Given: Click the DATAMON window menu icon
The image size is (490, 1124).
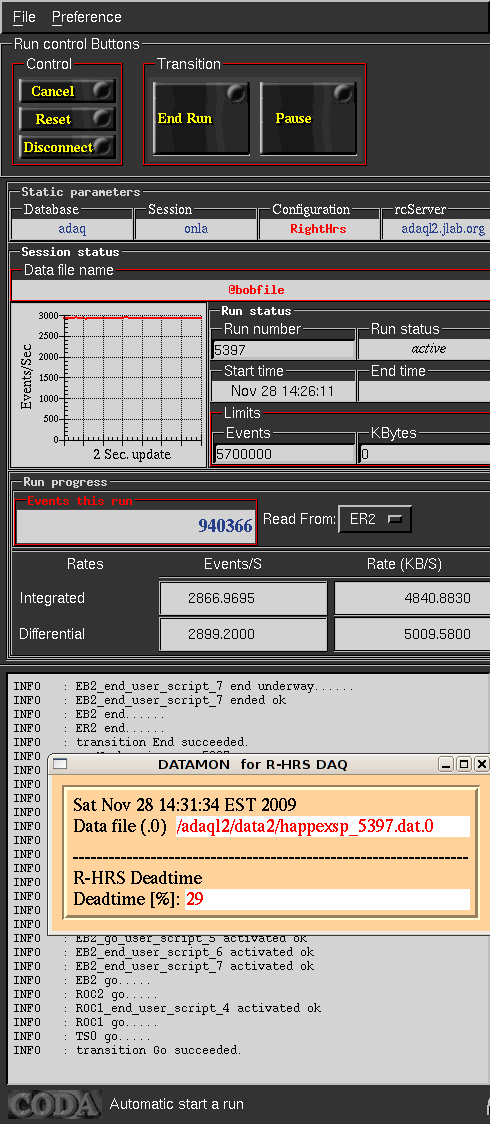Looking at the screenshot, I should (60, 764).
